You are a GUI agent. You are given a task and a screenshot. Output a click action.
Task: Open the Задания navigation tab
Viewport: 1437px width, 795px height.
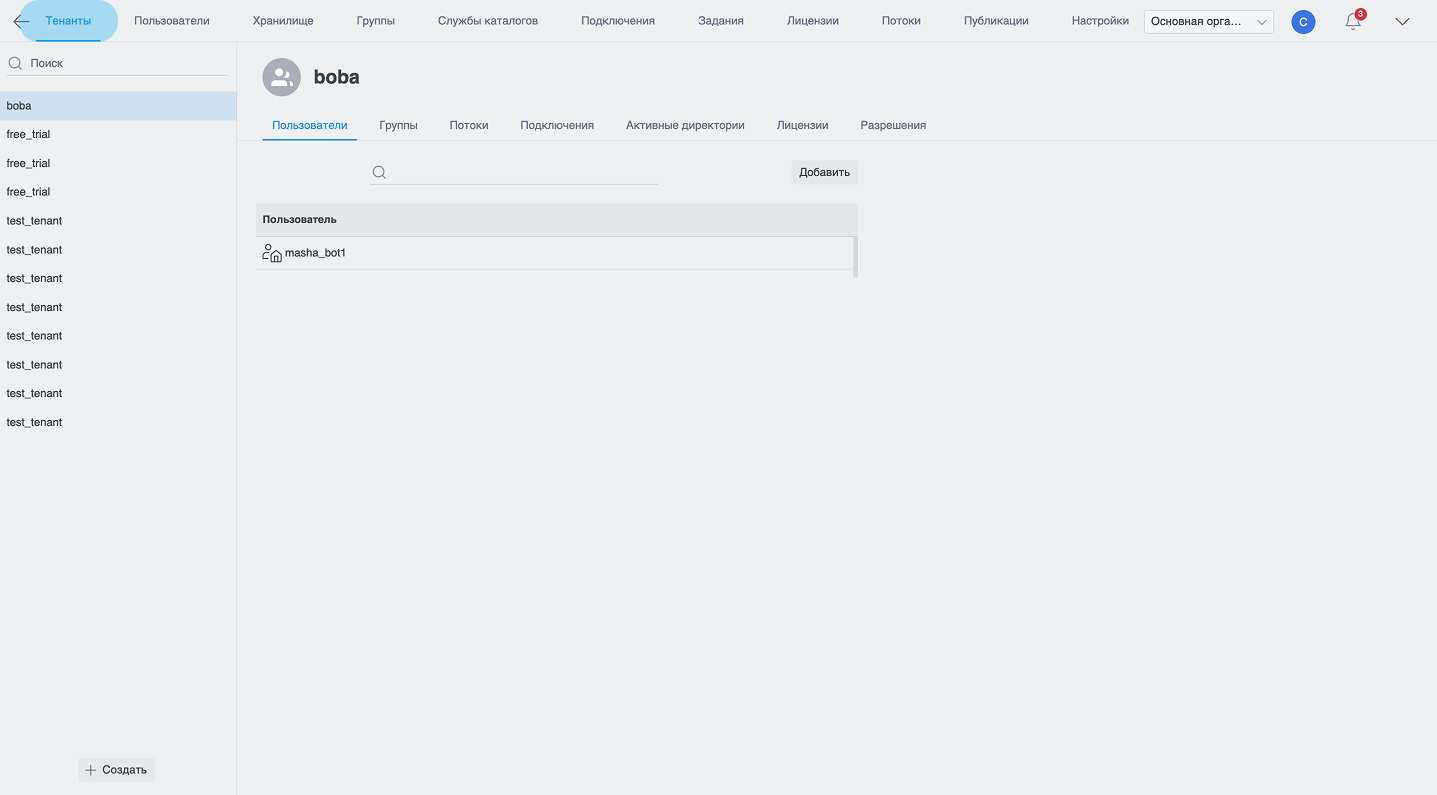[721, 21]
